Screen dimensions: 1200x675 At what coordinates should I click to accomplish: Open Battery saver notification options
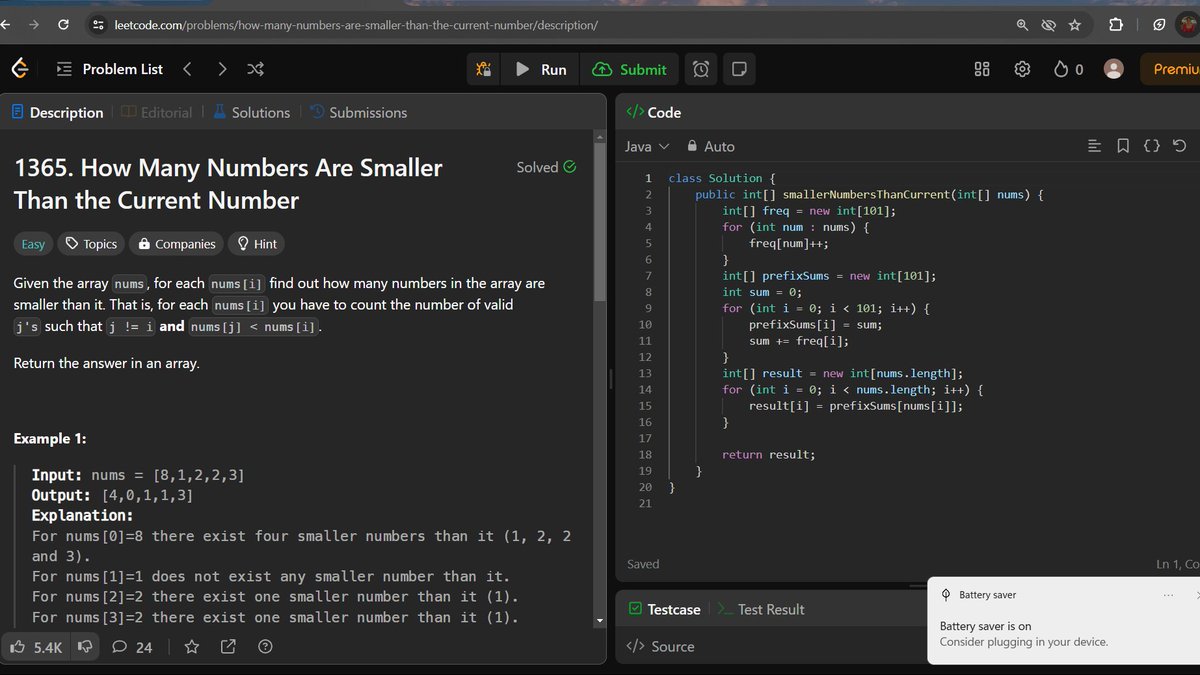click(x=1168, y=595)
